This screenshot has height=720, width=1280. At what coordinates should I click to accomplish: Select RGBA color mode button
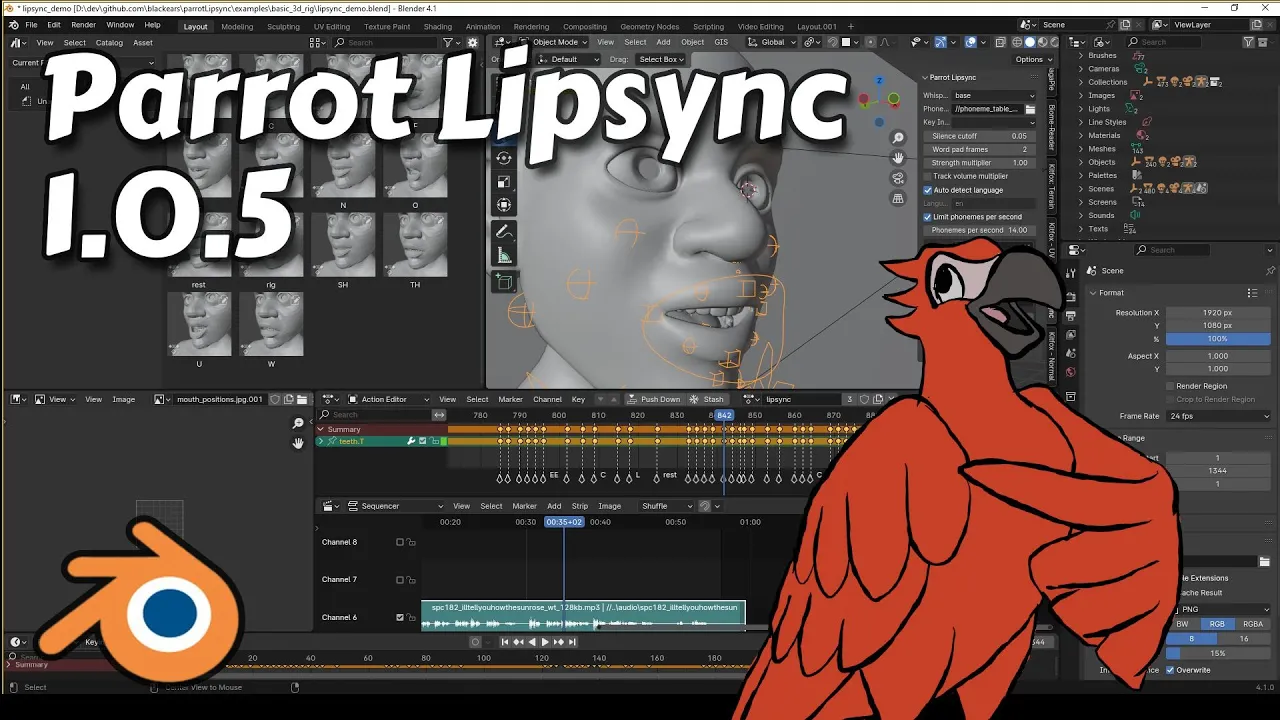1253,624
